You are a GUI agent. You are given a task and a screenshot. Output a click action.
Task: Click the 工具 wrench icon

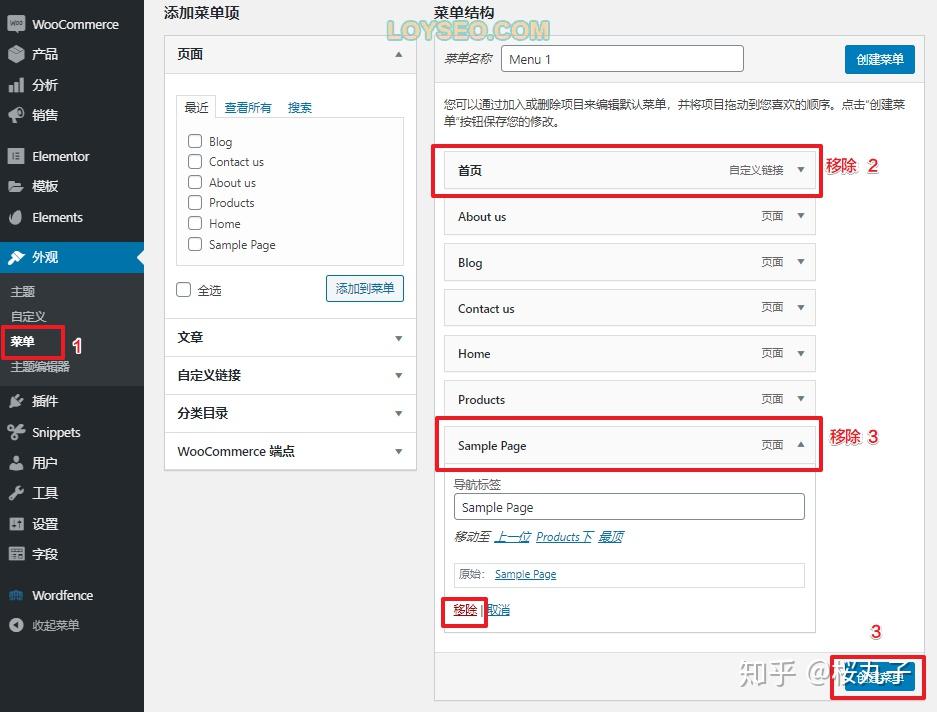coord(16,493)
